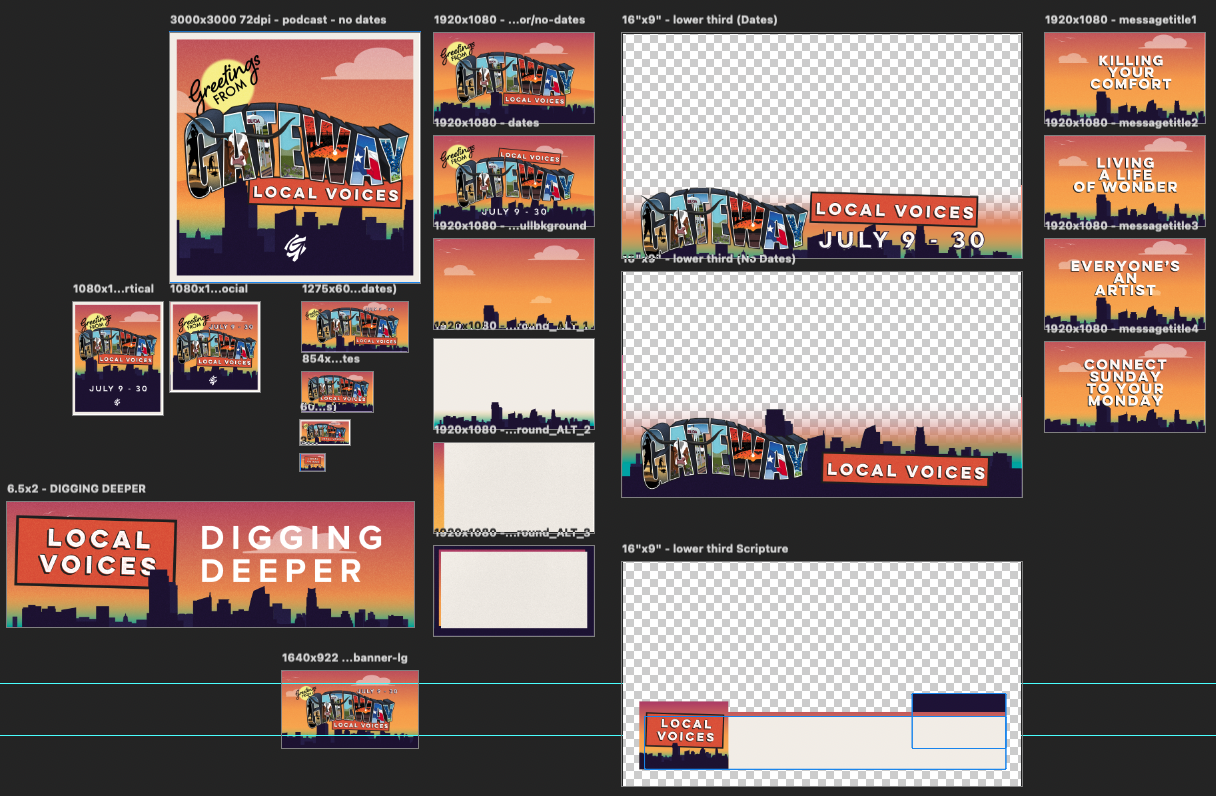Image resolution: width=1216 pixels, height=796 pixels.
Task: Click the '1920x1080 - messagetitle1' label
Action: (1121, 20)
